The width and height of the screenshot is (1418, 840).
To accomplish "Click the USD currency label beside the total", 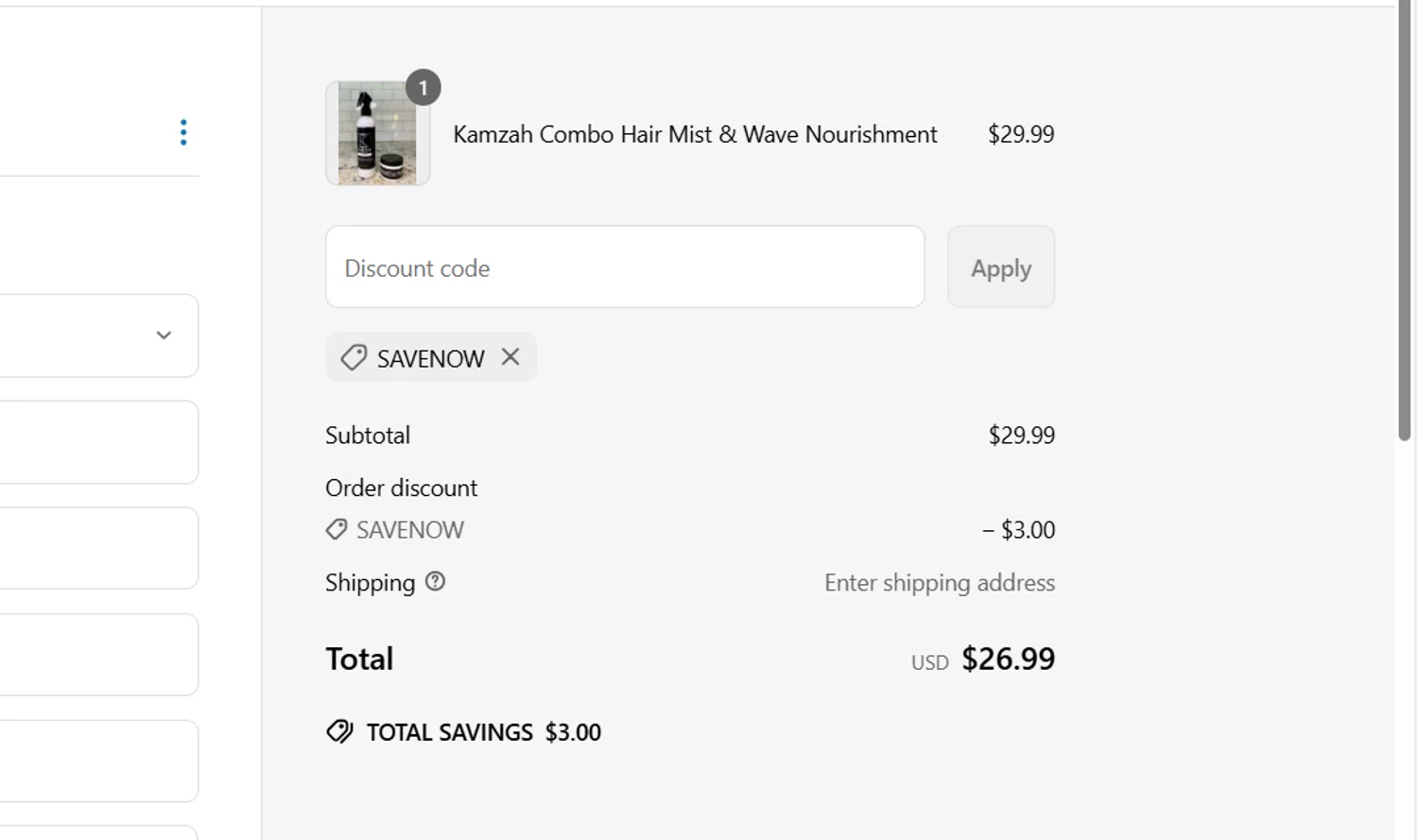I will (929, 662).
